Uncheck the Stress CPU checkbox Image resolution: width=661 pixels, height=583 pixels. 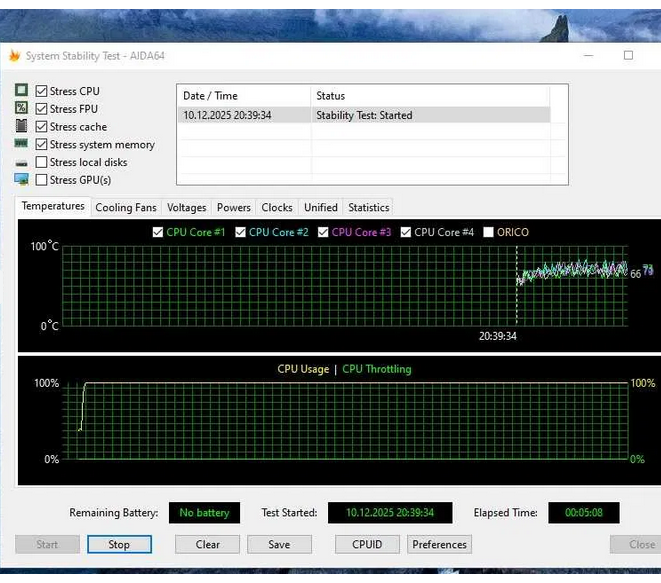tap(42, 91)
